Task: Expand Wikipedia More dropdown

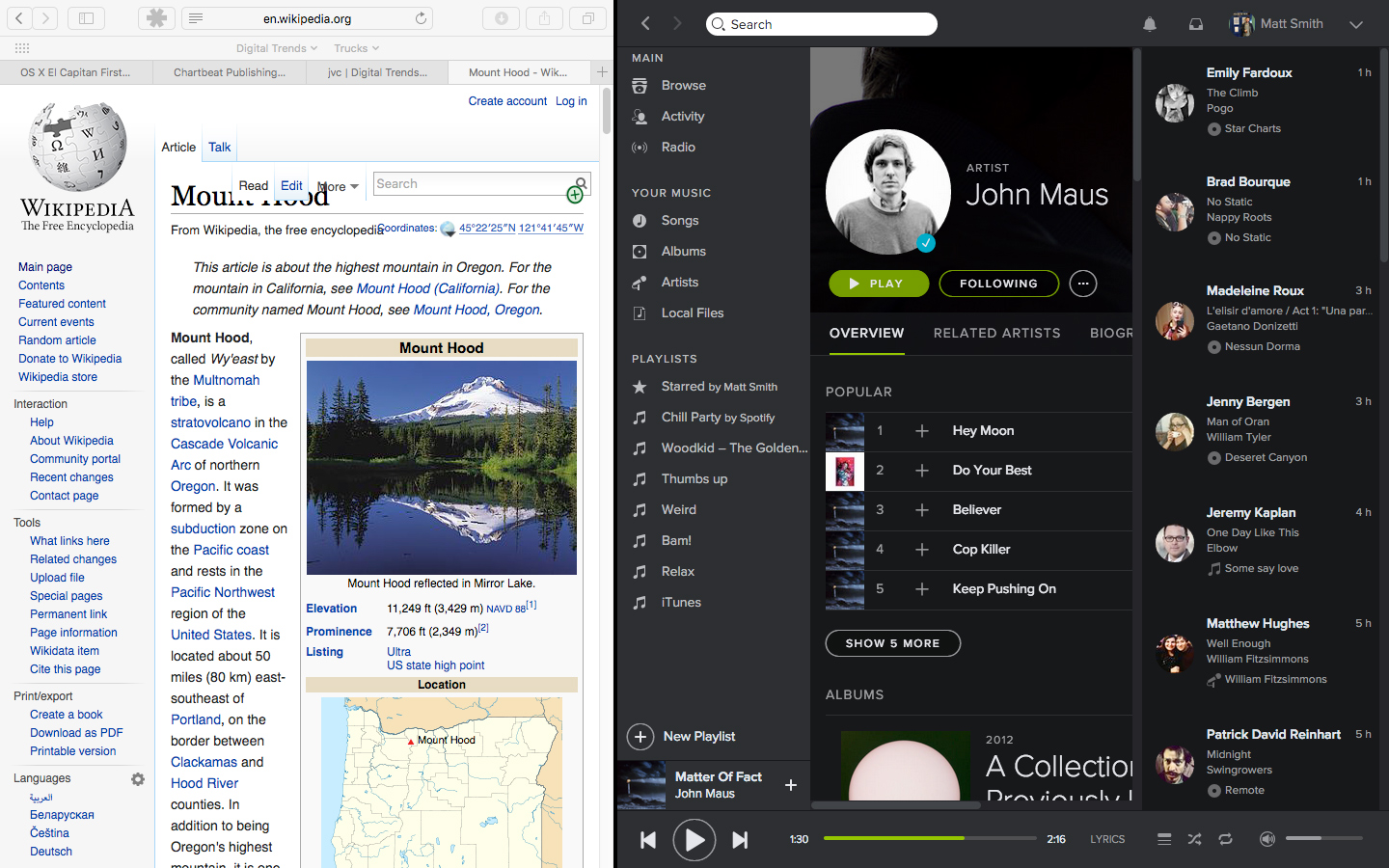Action: pos(340,186)
